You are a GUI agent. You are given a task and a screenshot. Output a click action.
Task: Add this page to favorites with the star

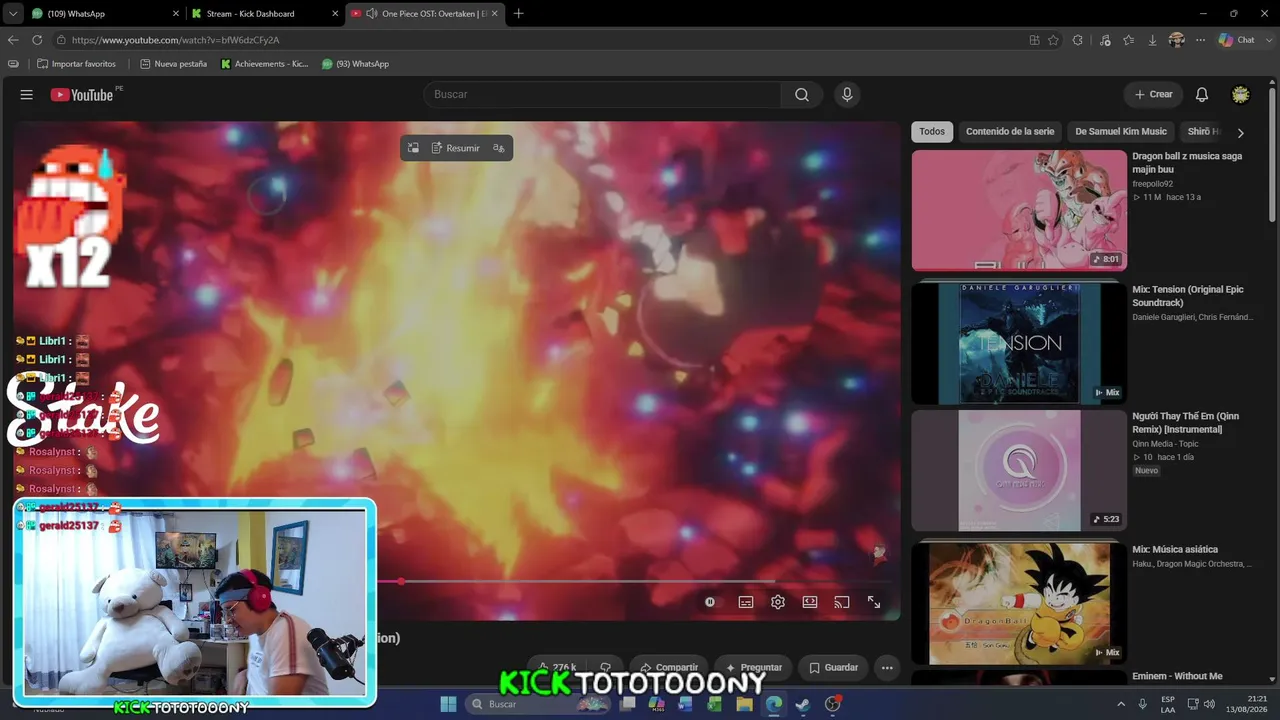pyautogui.click(x=1053, y=40)
